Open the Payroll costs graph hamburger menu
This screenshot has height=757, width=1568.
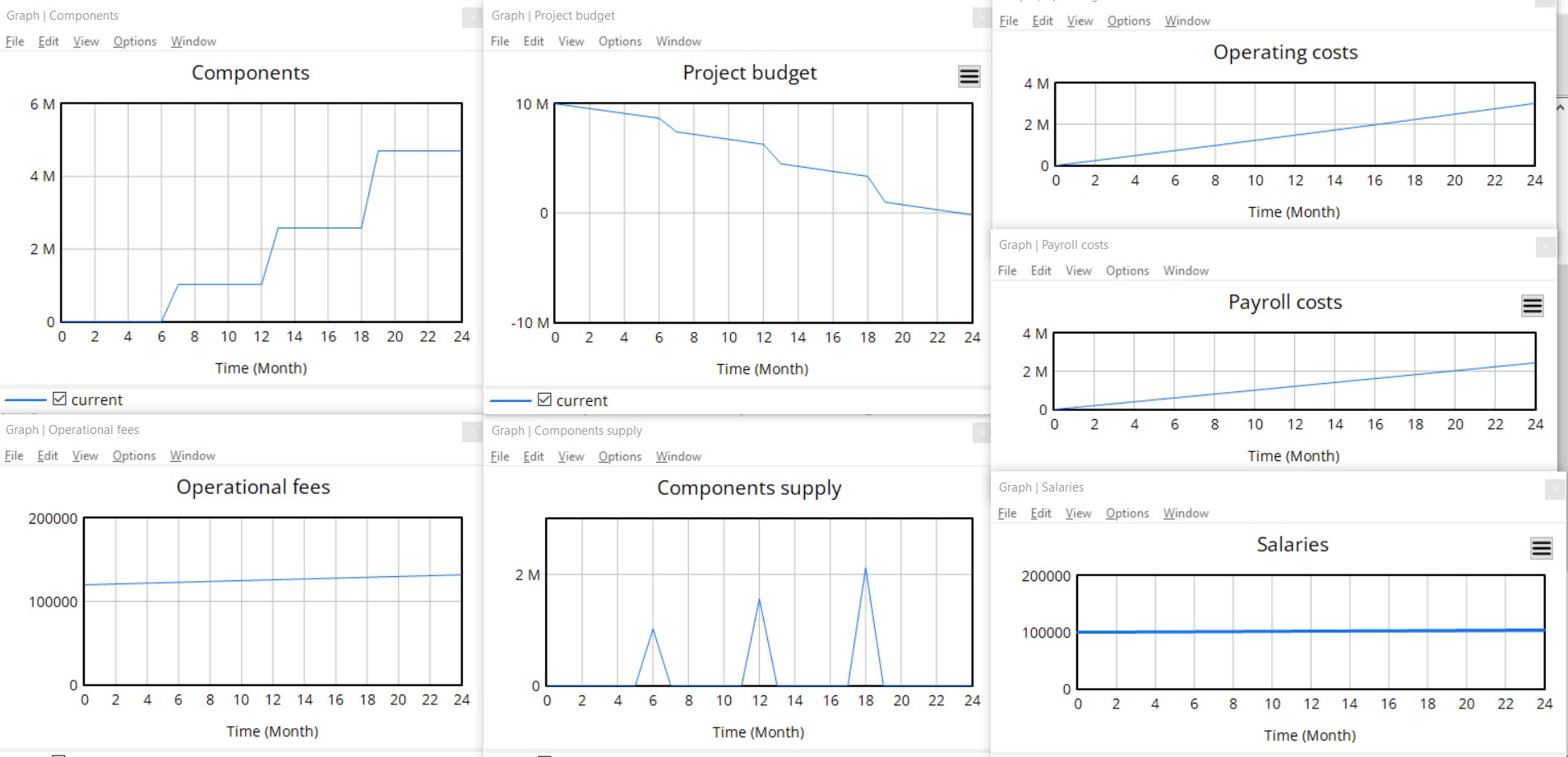(x=1532, y=306)
